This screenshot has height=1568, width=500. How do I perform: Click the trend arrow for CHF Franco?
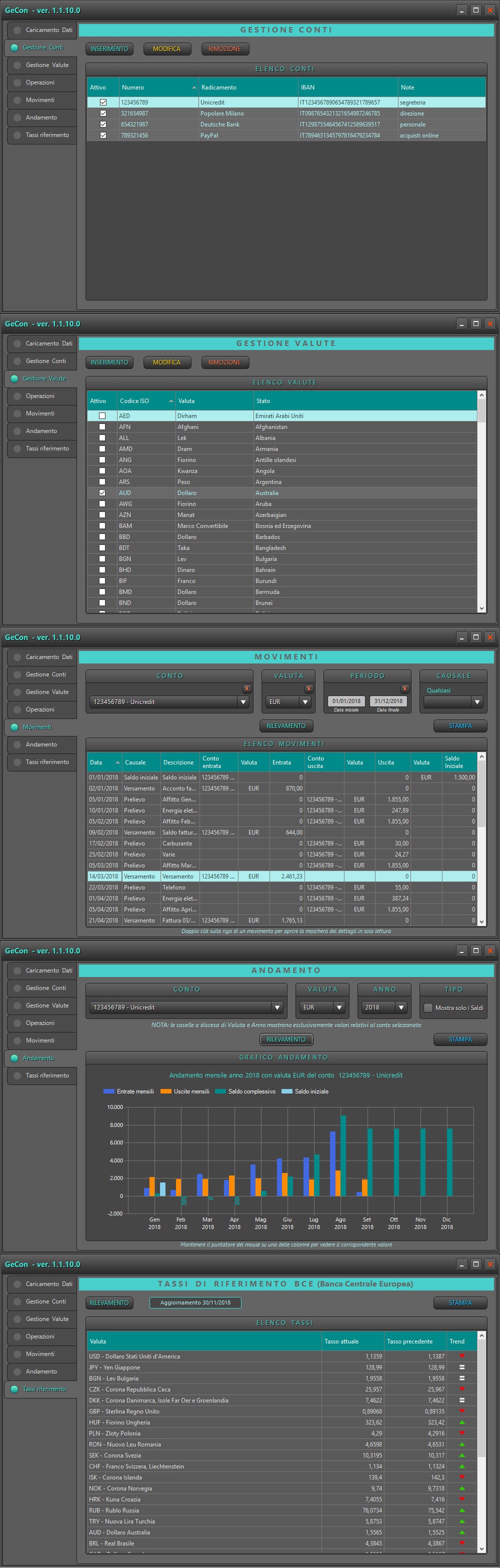(461, 1466)
